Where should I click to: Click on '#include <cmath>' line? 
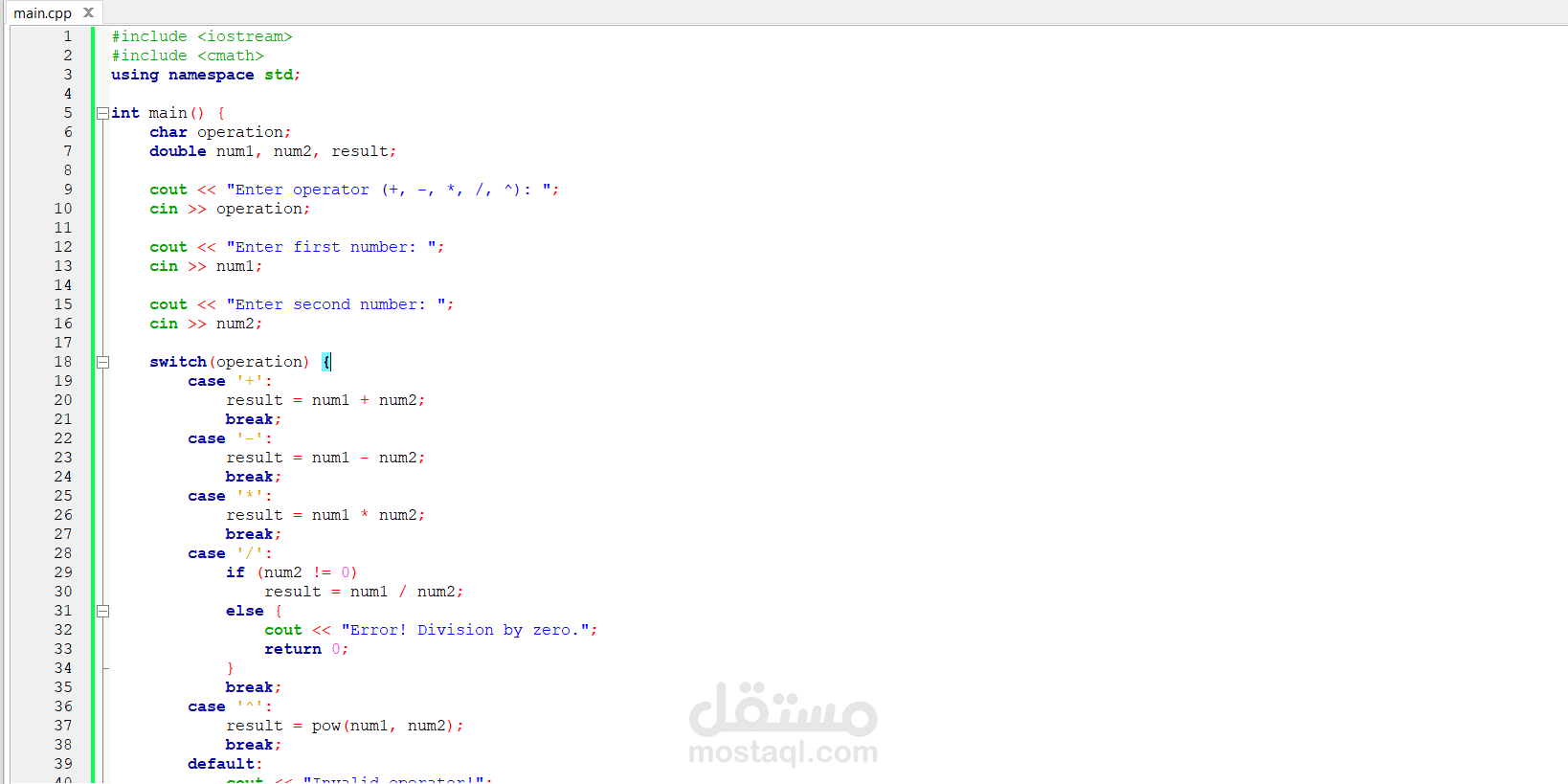[x=188, y=56]
